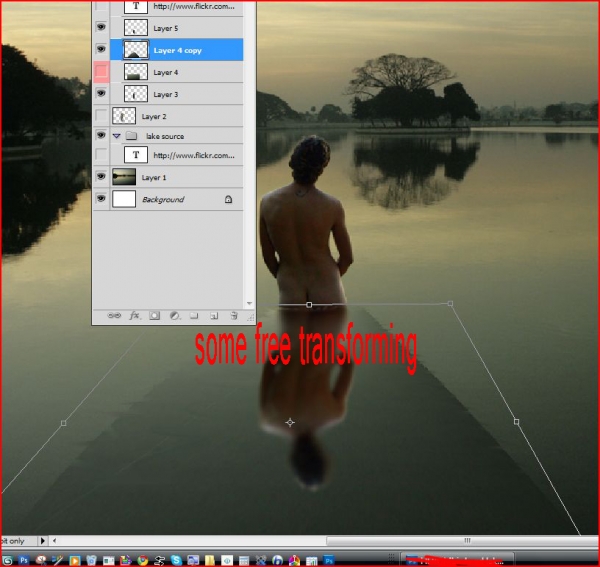Click the lake source folder icon
600x567 pixels.
click(x=132, y=135)
